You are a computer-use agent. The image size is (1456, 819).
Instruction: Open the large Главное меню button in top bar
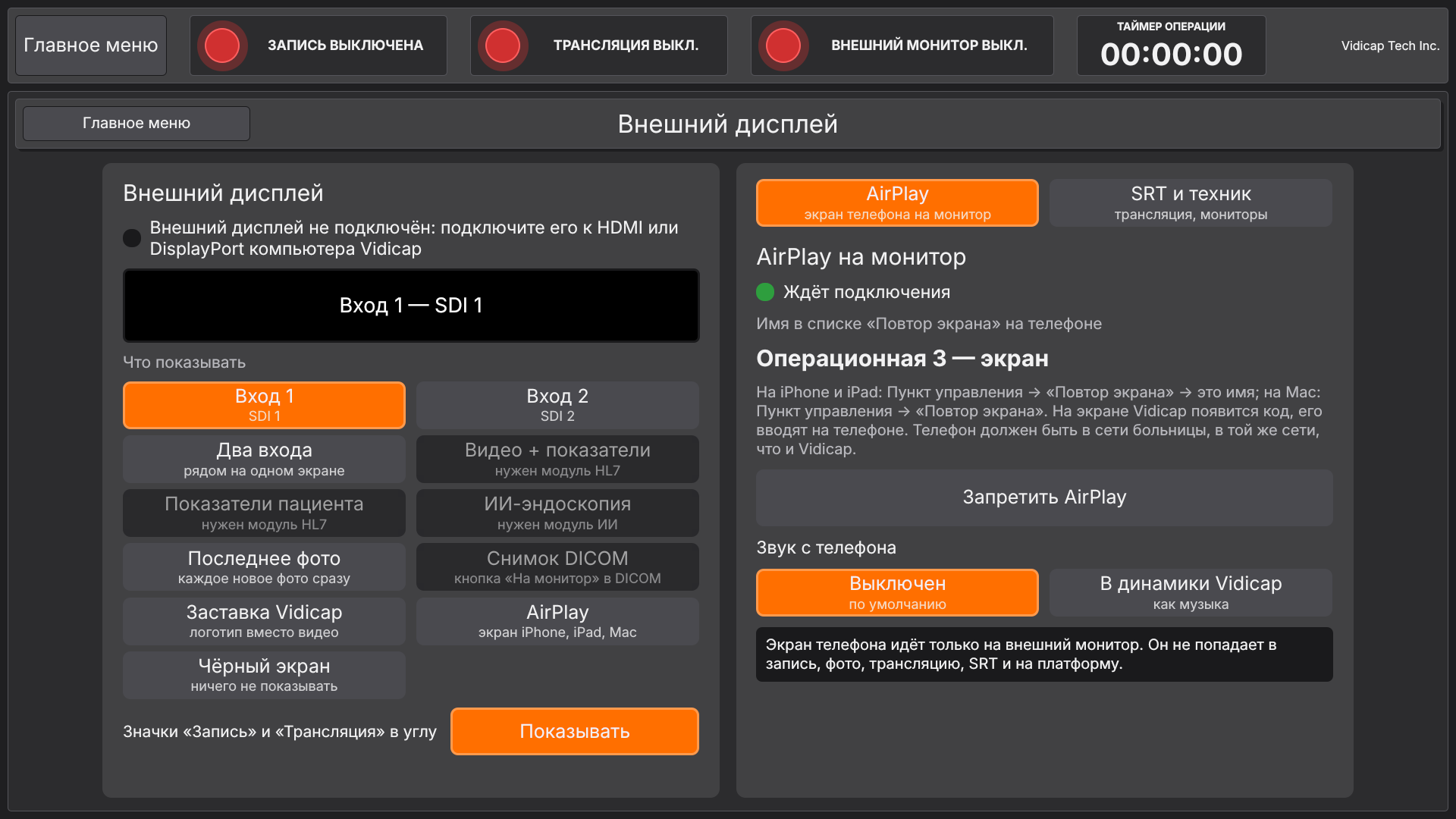point(91,45)
